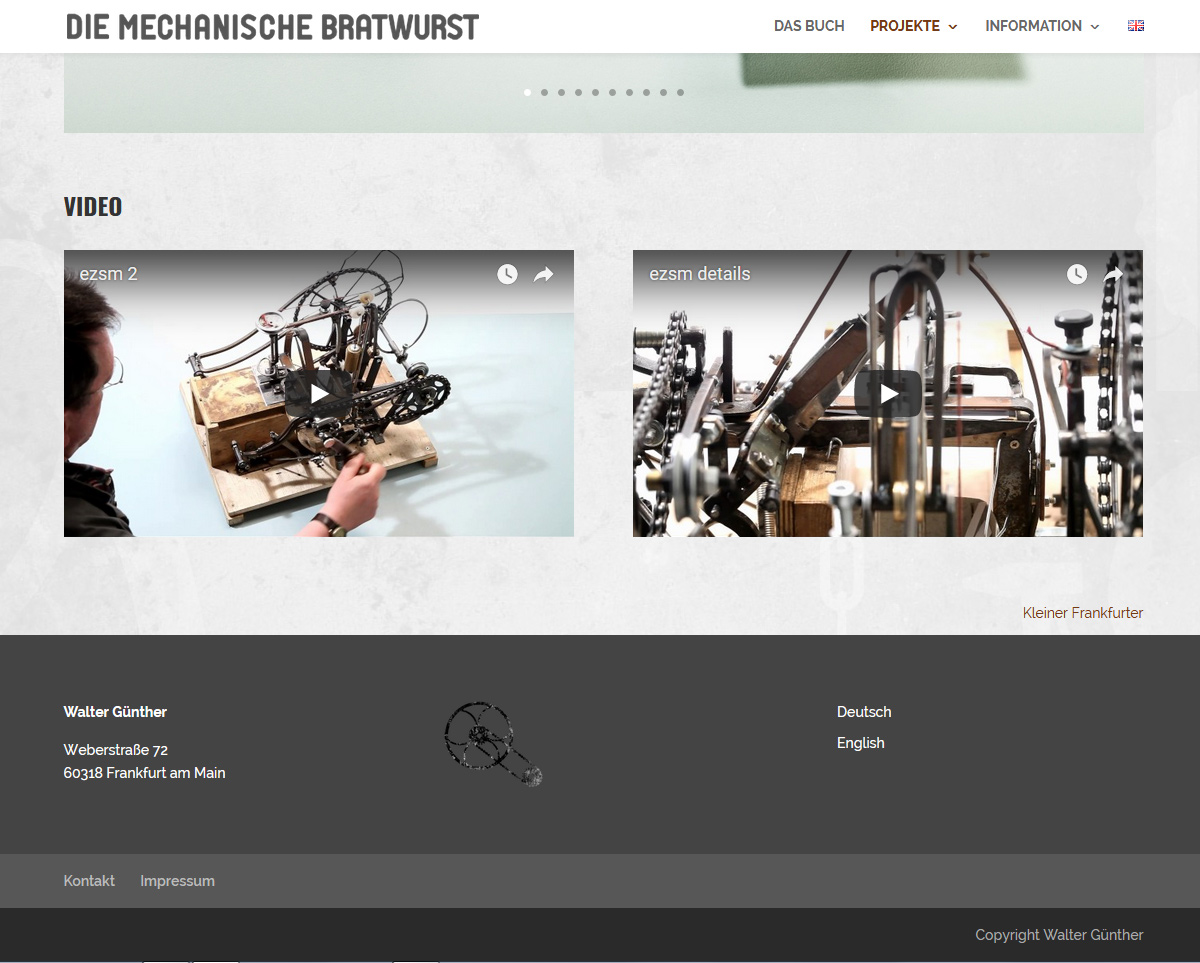Click Share arrow on ezsm 2 video
This screenshot has width=1200, height=963.
coord(543,274)
